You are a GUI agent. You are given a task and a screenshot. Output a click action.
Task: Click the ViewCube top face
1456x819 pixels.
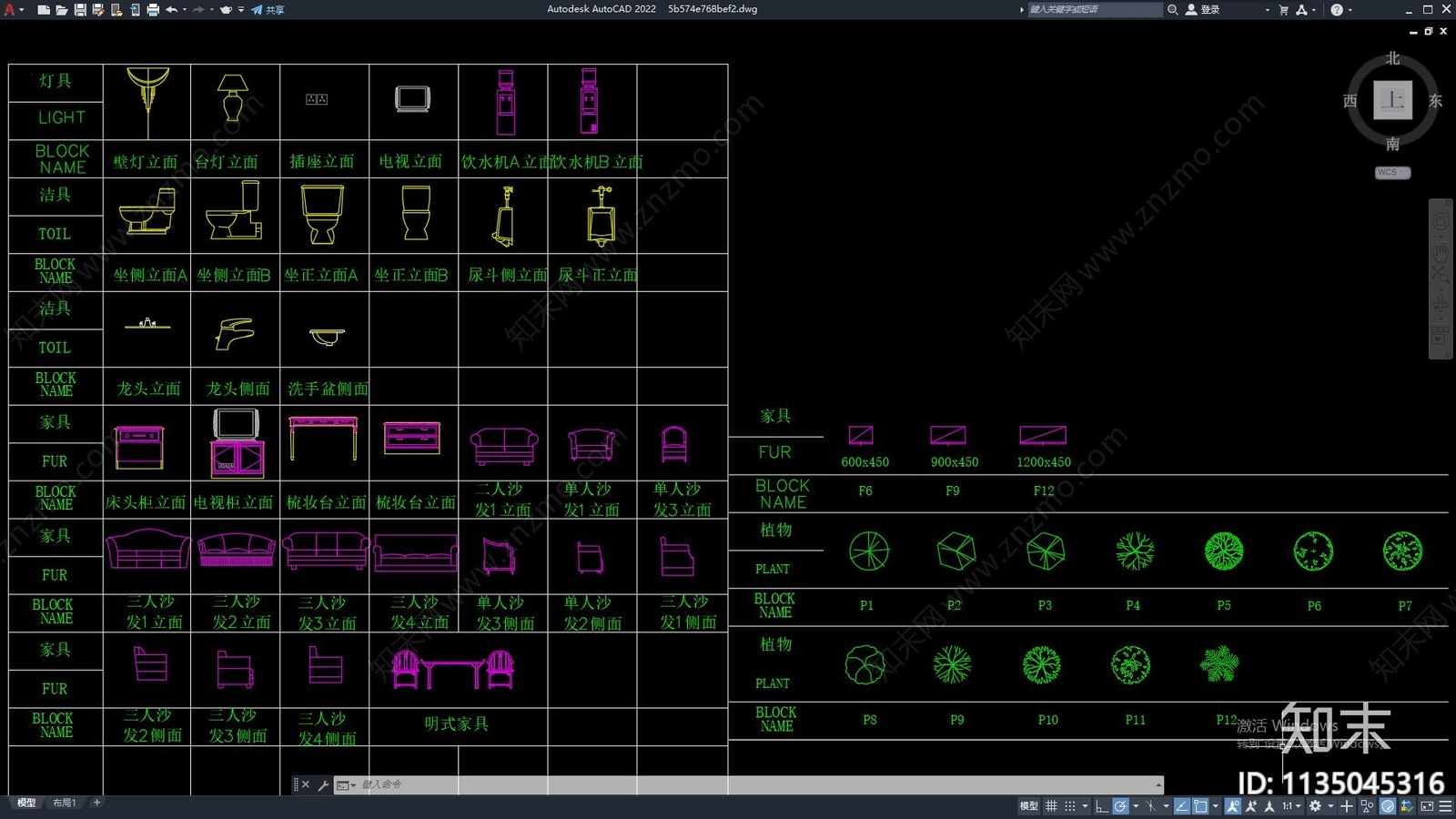pyautogui.click(x=1392, y=100)
